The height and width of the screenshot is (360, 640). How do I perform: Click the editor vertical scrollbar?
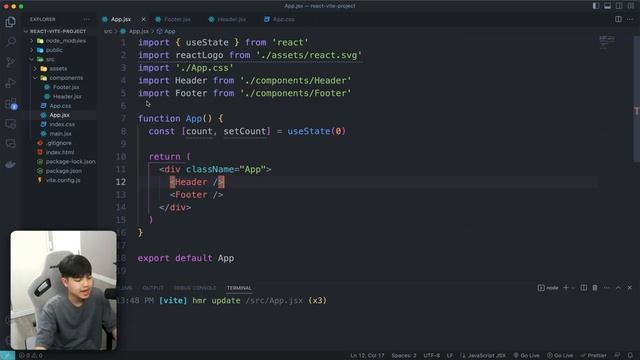tap(636, 98)
